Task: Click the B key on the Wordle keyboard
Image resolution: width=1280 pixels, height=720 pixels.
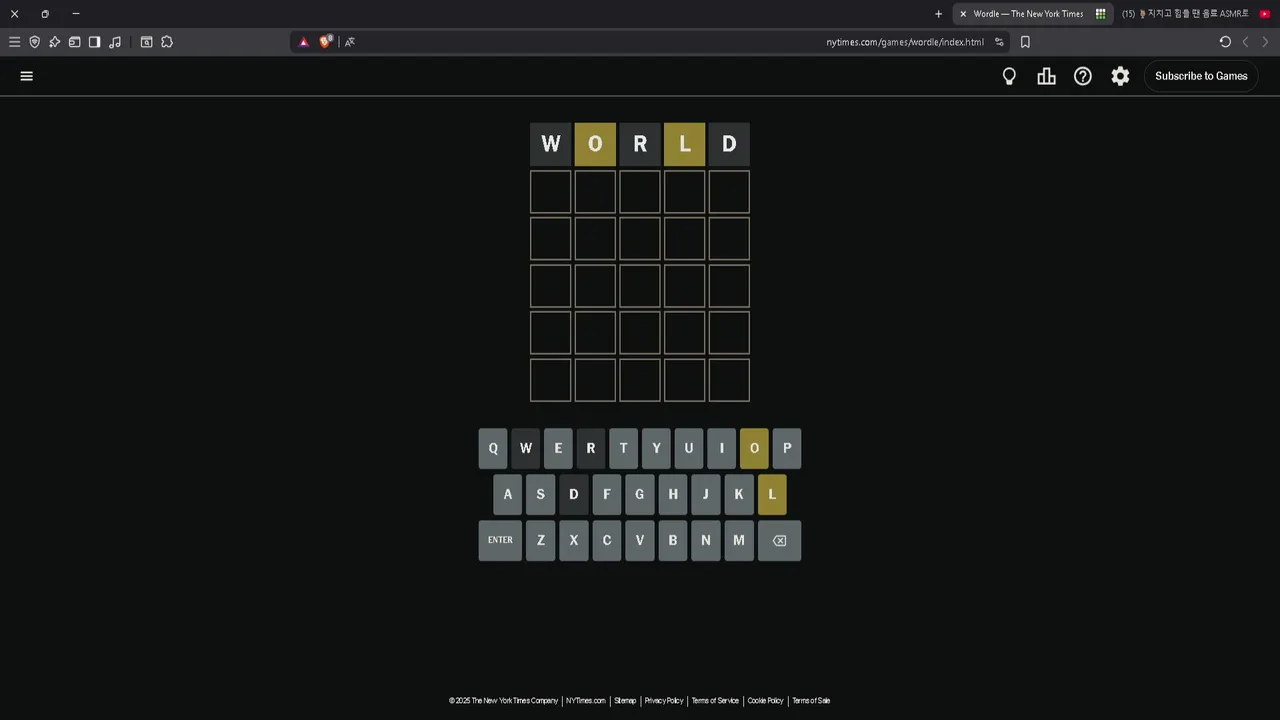Action: click(673, 540)
